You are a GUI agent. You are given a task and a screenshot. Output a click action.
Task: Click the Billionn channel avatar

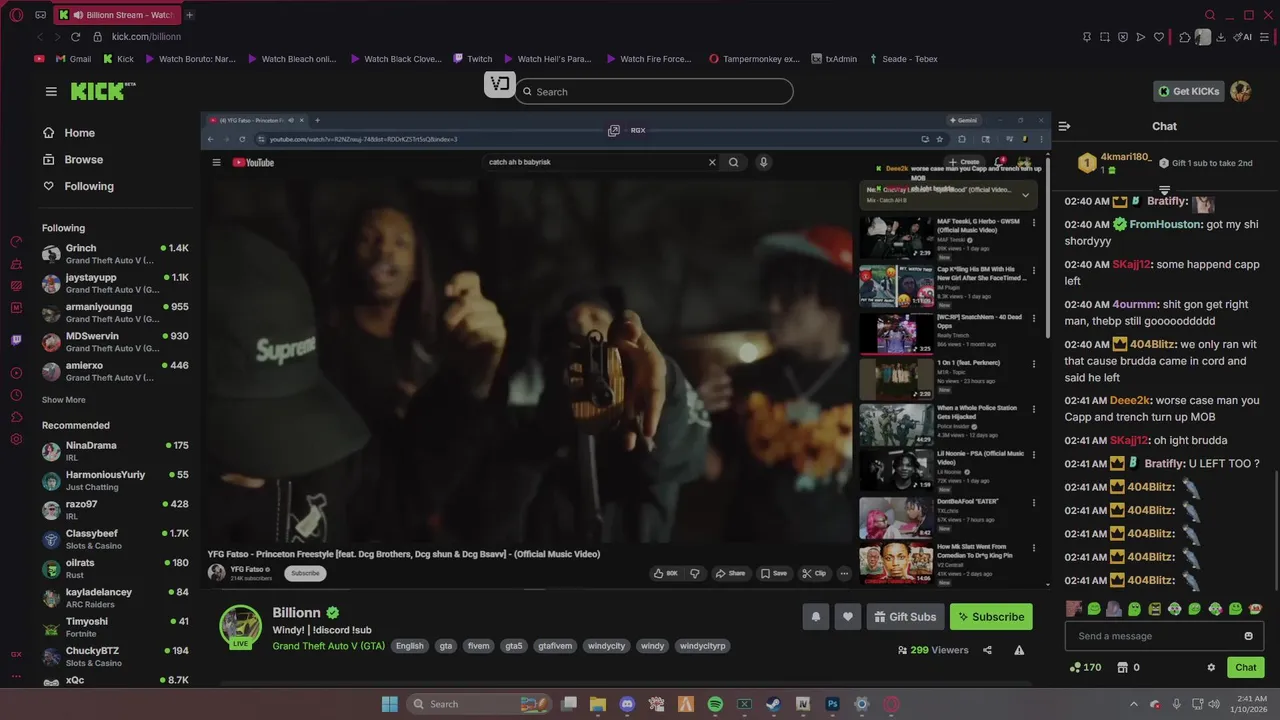[x=240, y=626]
